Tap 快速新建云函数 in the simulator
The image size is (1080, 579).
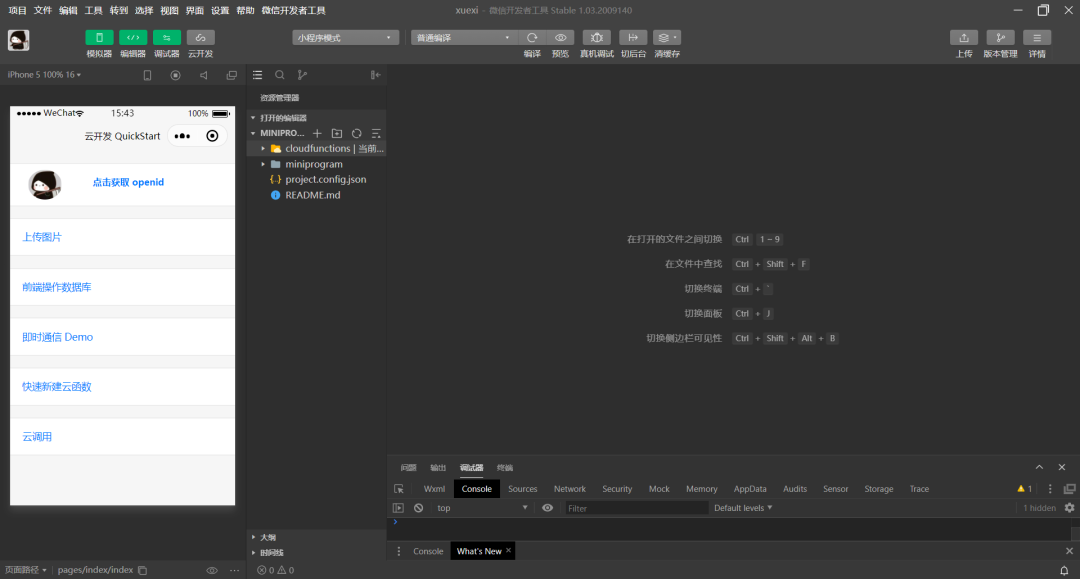click(x=56, y=387)
